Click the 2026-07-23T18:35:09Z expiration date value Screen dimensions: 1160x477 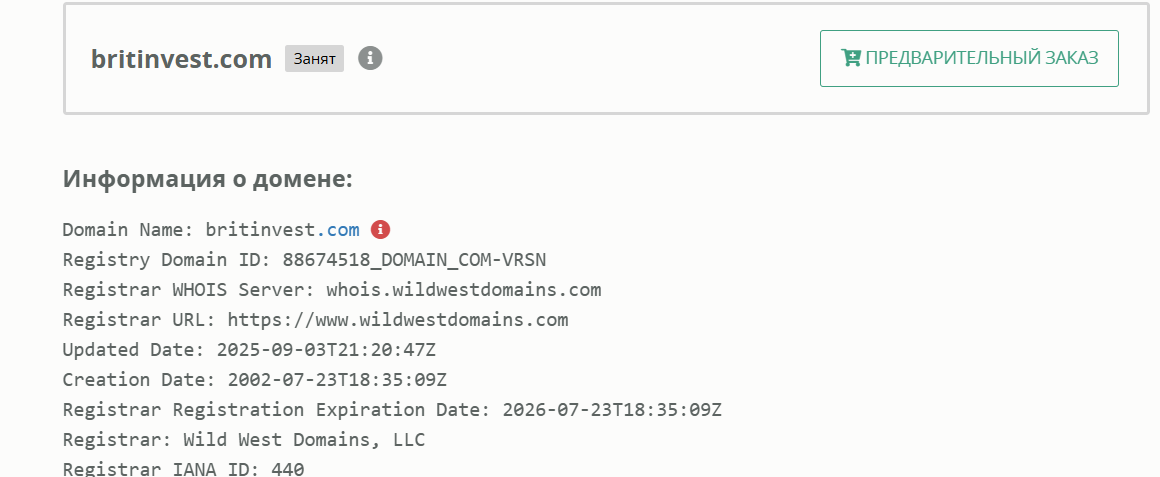click(612, 410)
